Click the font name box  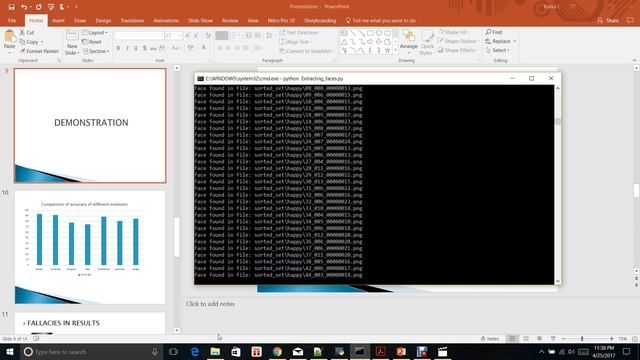pos(139,36)
